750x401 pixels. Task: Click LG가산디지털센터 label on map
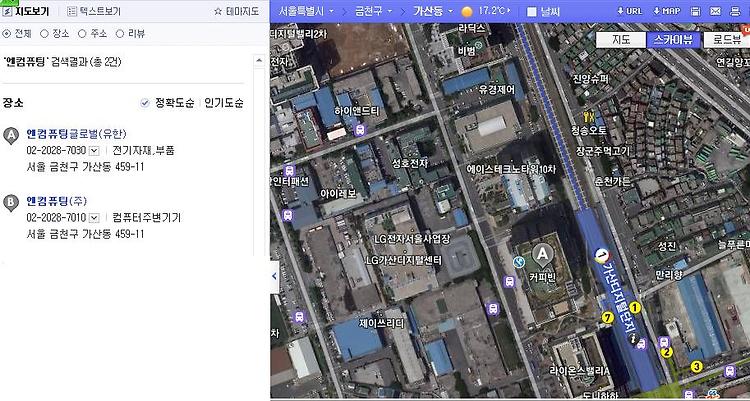404,261
